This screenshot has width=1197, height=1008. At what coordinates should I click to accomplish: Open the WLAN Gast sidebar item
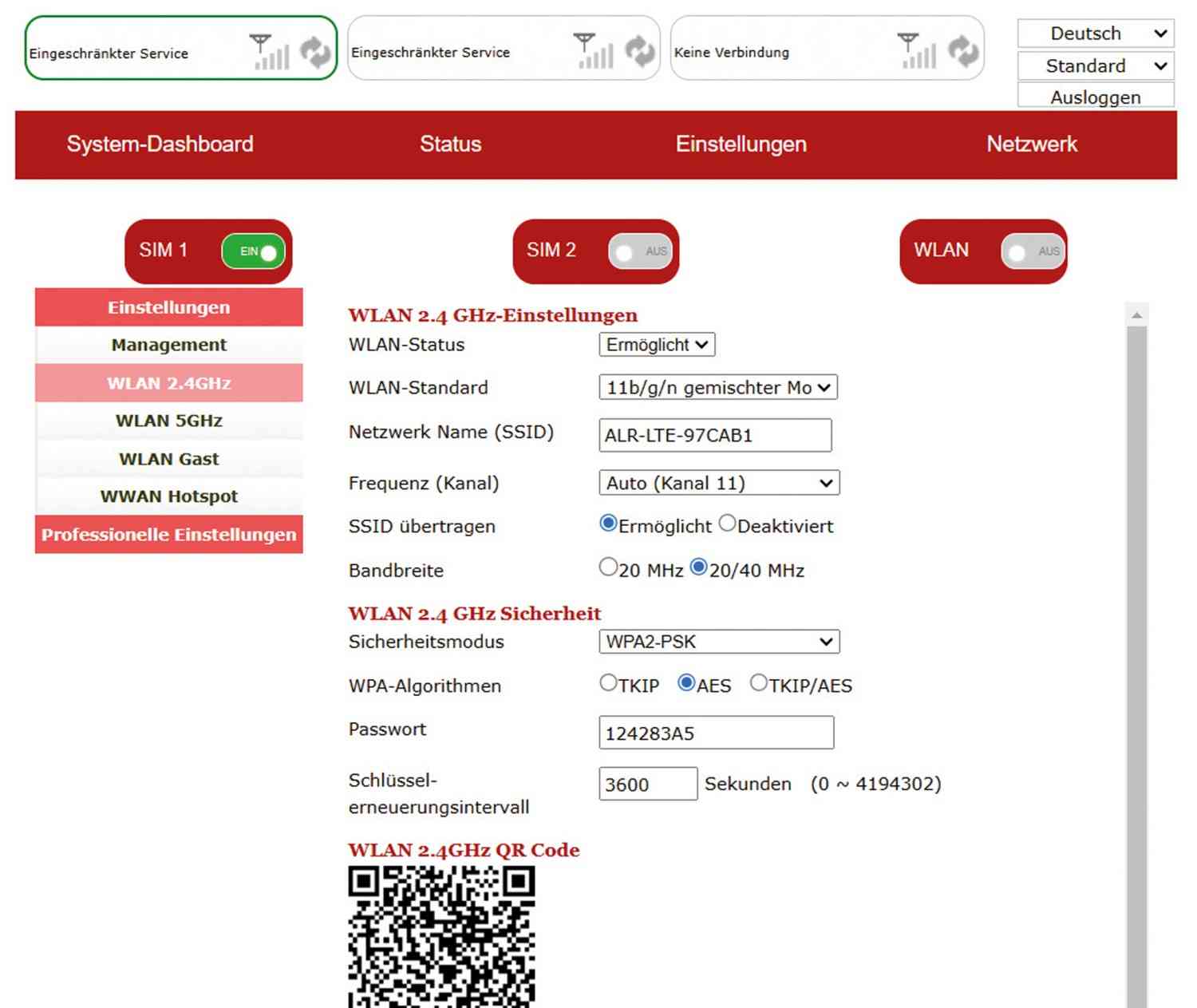(x=169, y=459)
